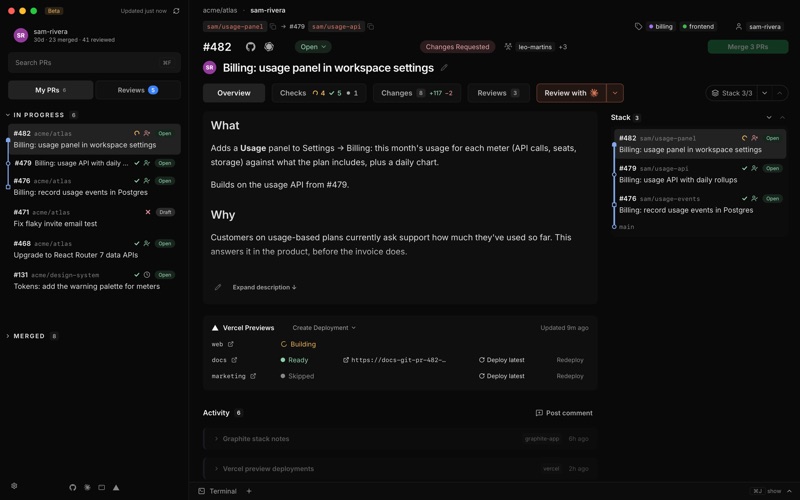Image resolution: width=800 pixels, height=500 pixels.
Task: Click the assignee person icon beside sam-rivera
Action: pos(738,27)
